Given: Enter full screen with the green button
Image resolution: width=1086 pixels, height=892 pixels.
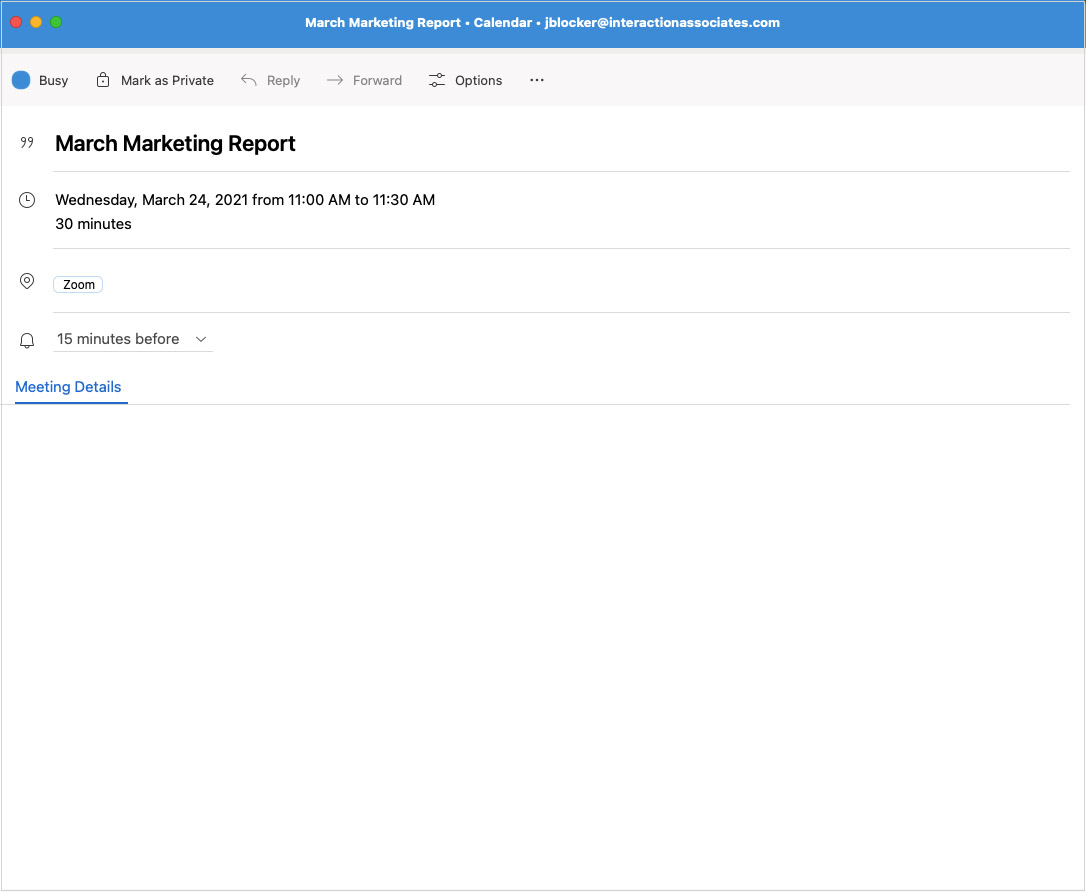Looking at the screenshot, I should [56, 22].
